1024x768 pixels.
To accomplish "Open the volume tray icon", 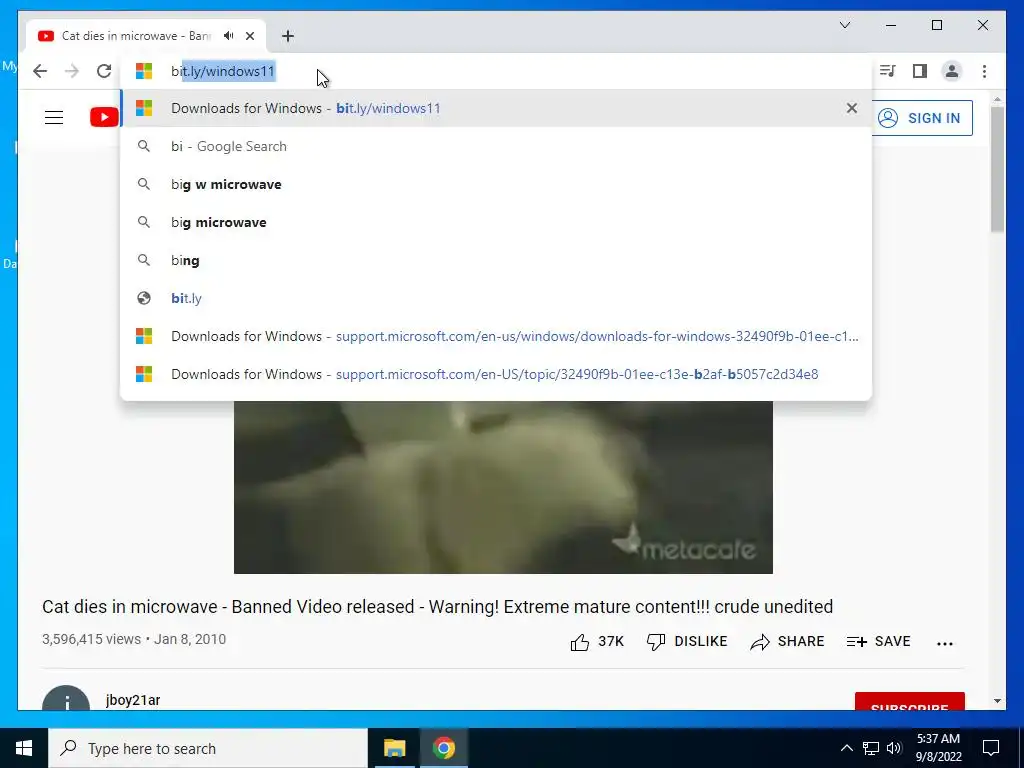I will click(x=894, y=748).
